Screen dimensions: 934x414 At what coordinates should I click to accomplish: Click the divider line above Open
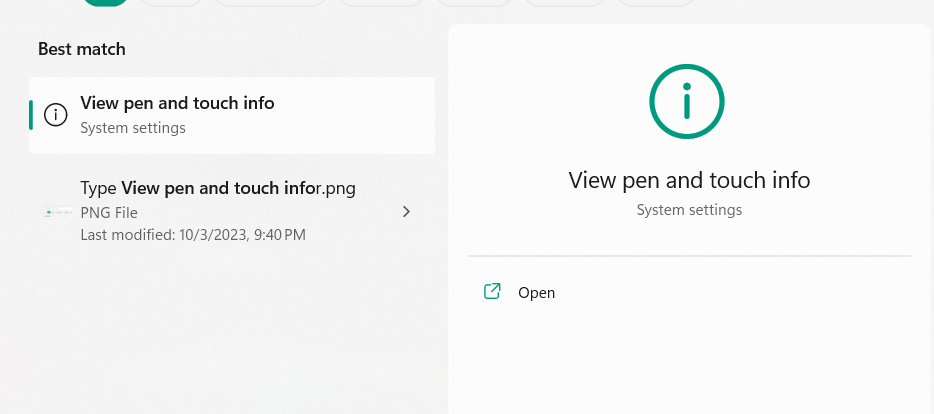[x=689, y=256]
